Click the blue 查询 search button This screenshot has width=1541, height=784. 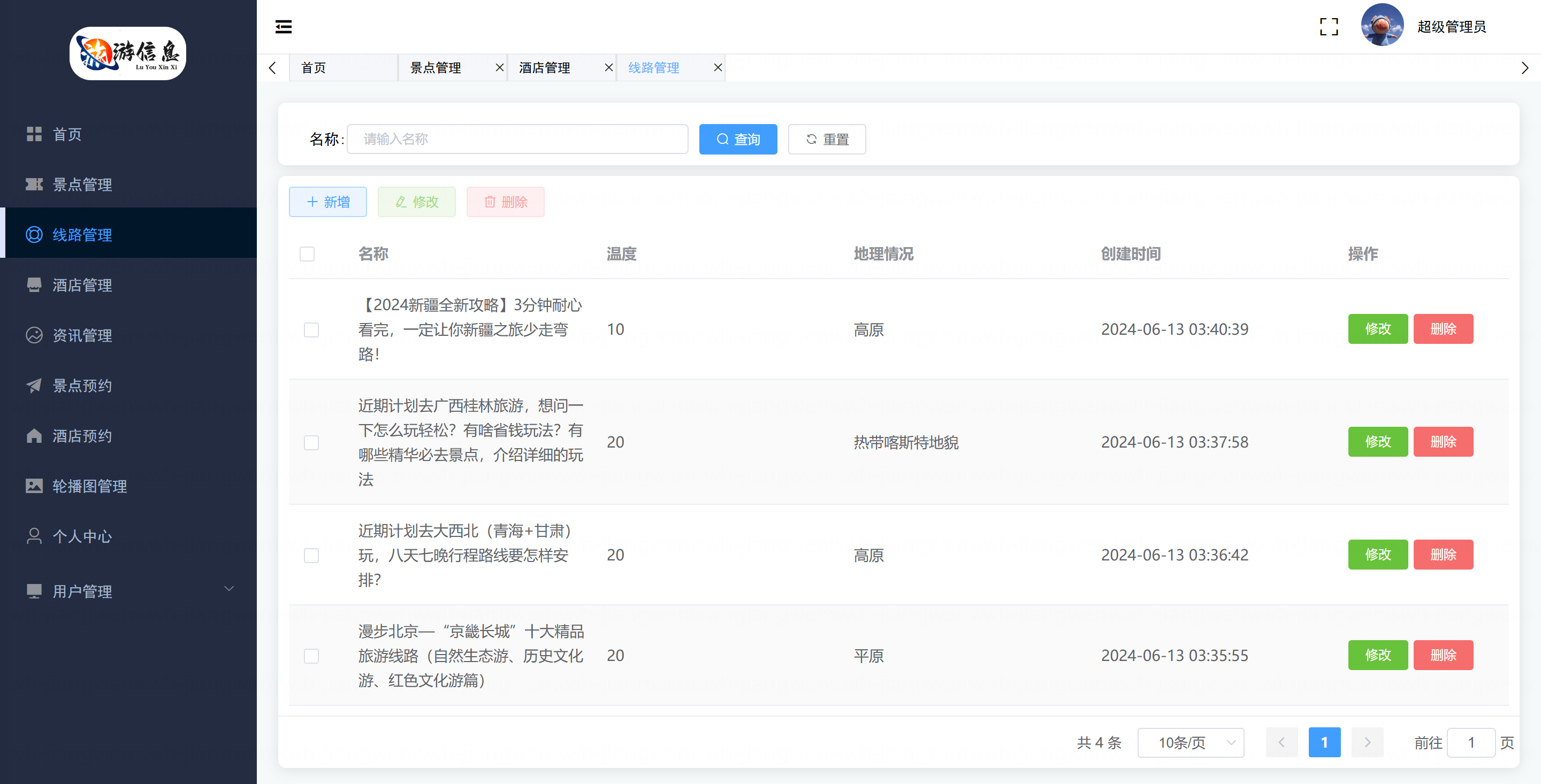(x=738, y=140)
